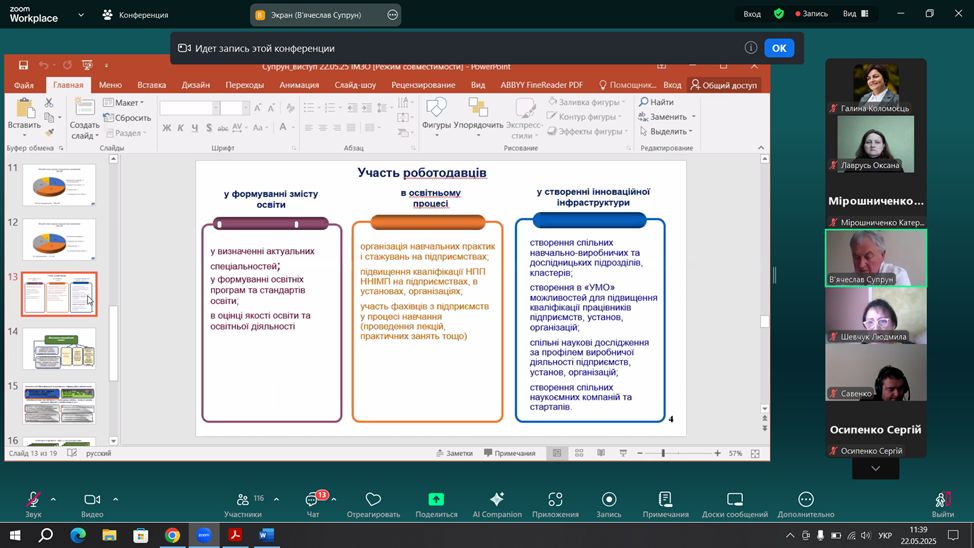Screen dimensions: 974x548
Task: Click the Отреагировать heart icon
Action: pyautogui.click(x=373, y=500)
